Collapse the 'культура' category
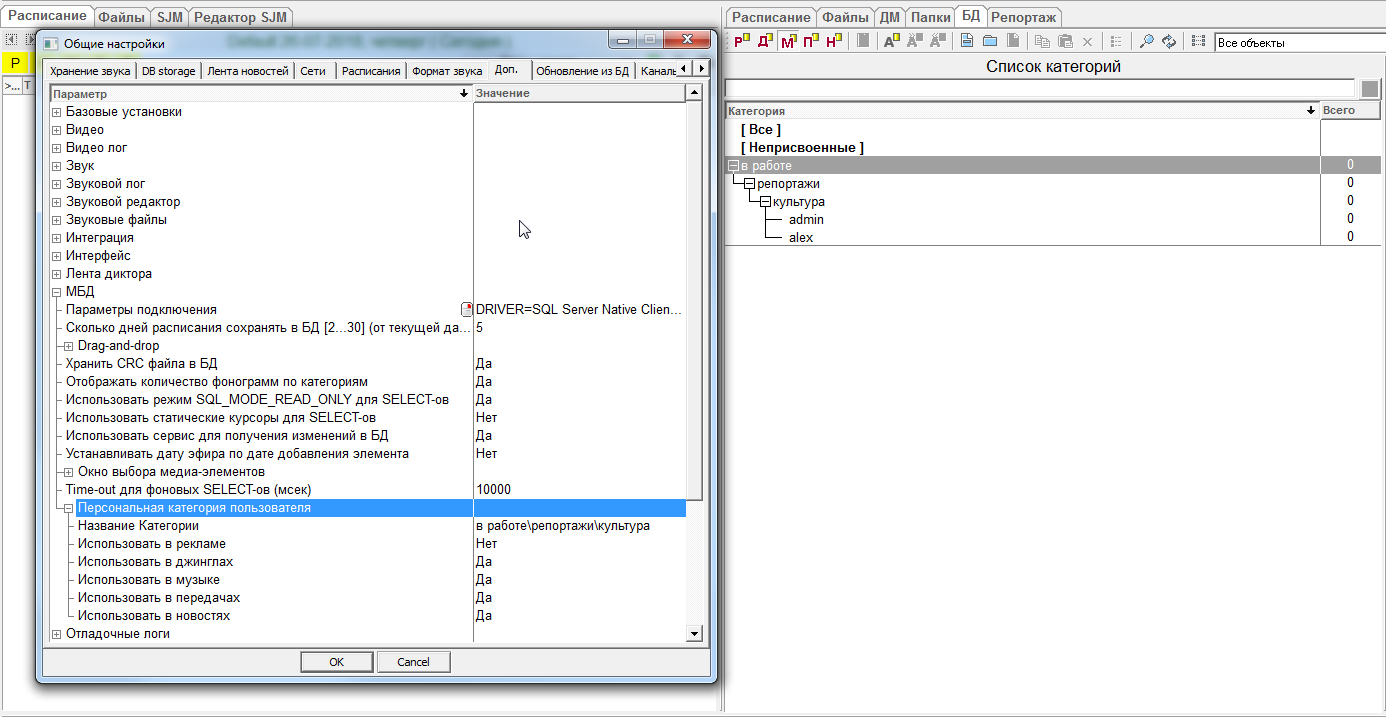The image size is (1386, 717). point(765,202)
